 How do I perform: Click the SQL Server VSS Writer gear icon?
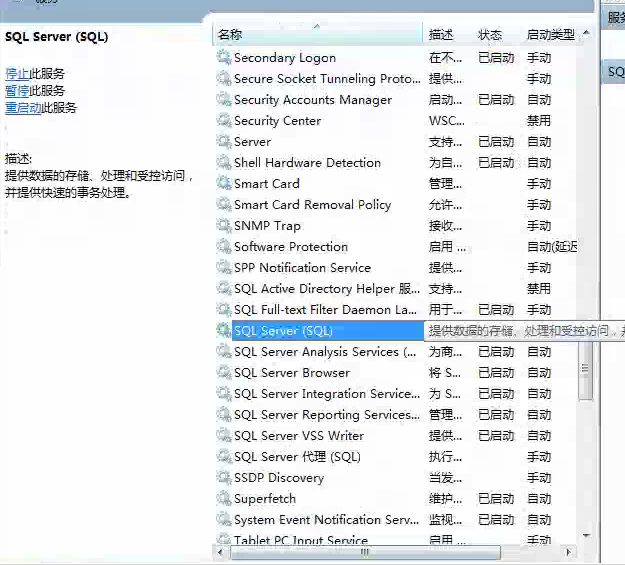pos(224,435)
